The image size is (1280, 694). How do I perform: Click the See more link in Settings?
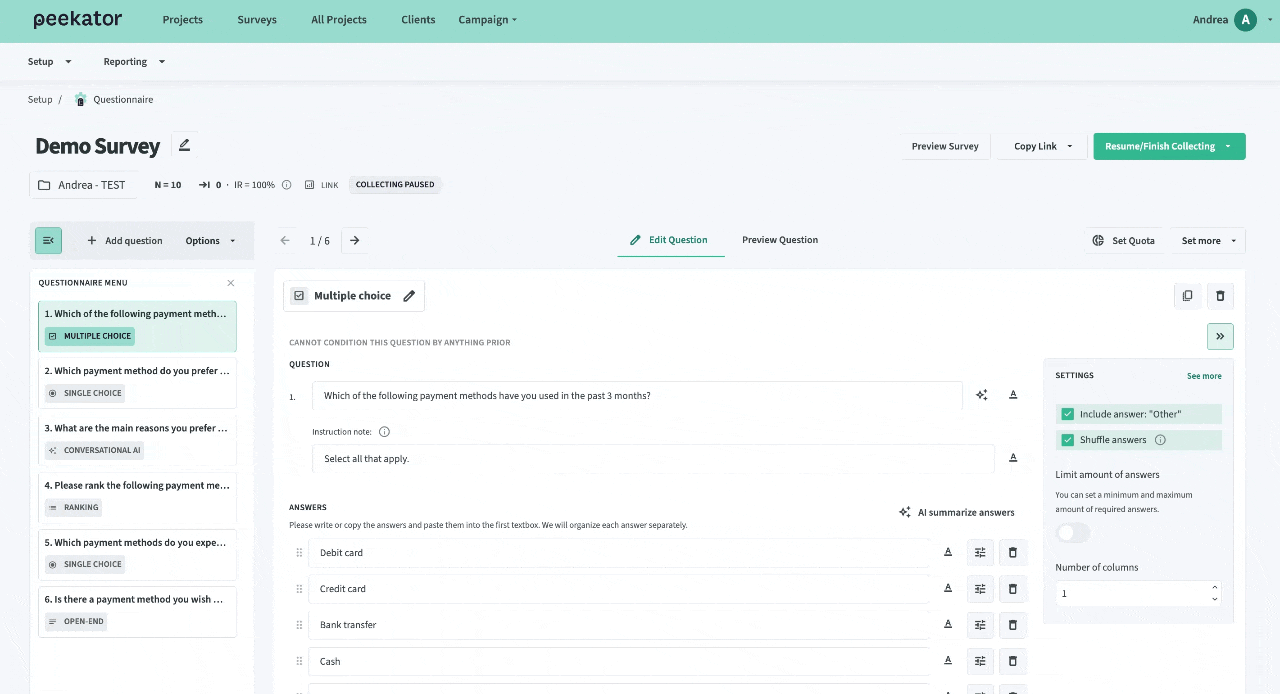(1204, 376)
